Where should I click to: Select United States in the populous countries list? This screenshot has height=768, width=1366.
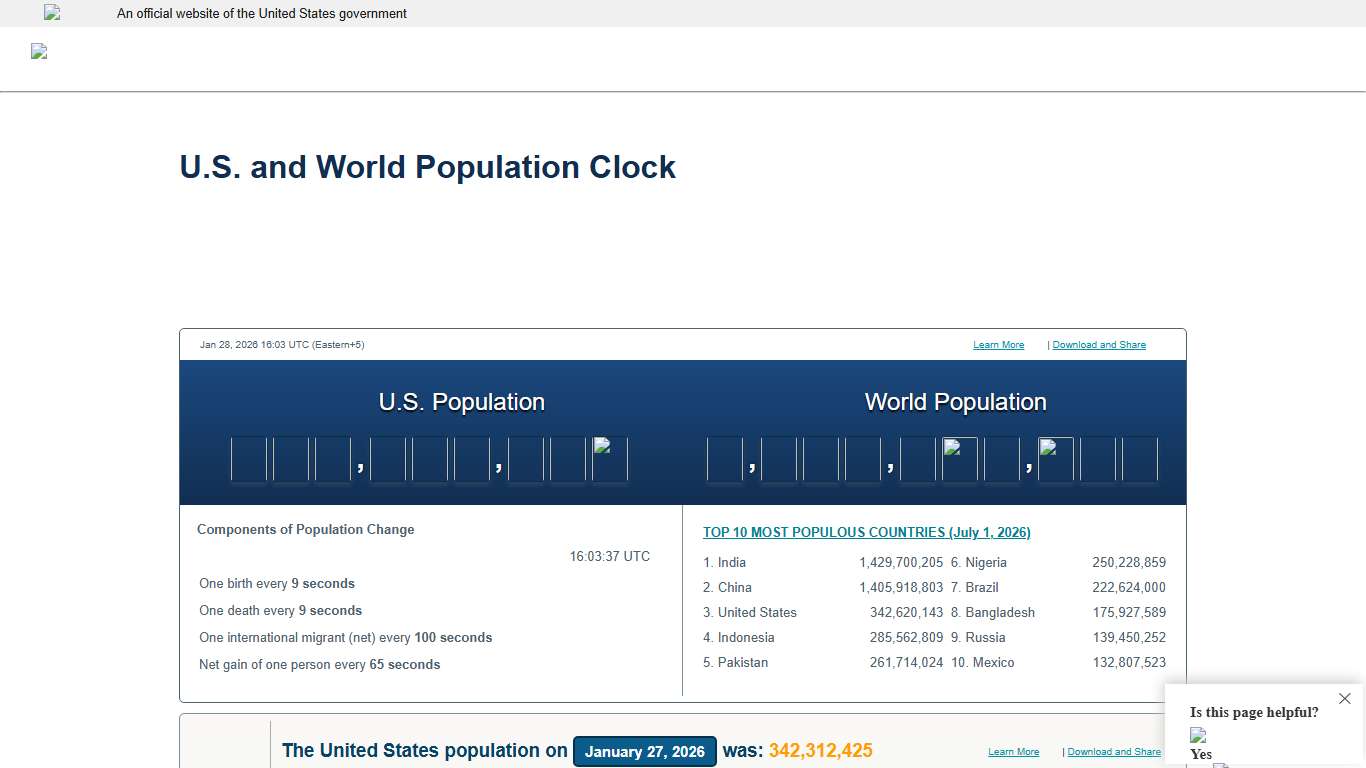click(x=756, y=612)
